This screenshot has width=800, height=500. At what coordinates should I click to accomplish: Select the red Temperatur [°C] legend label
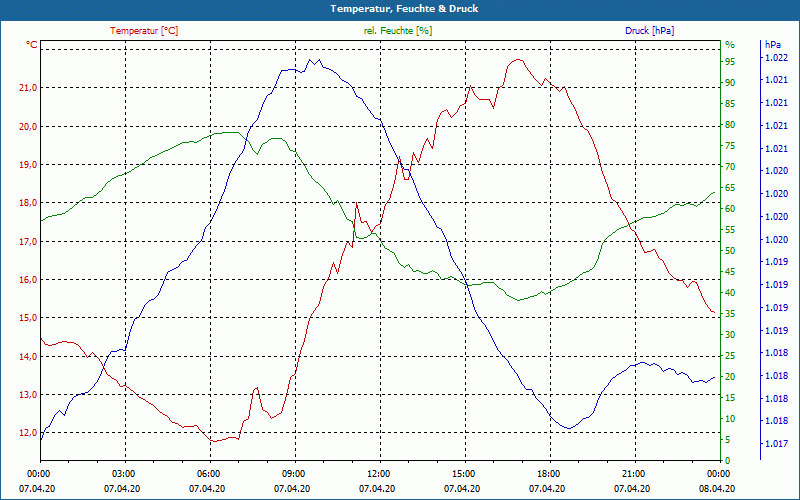click(x=144, y=31)
